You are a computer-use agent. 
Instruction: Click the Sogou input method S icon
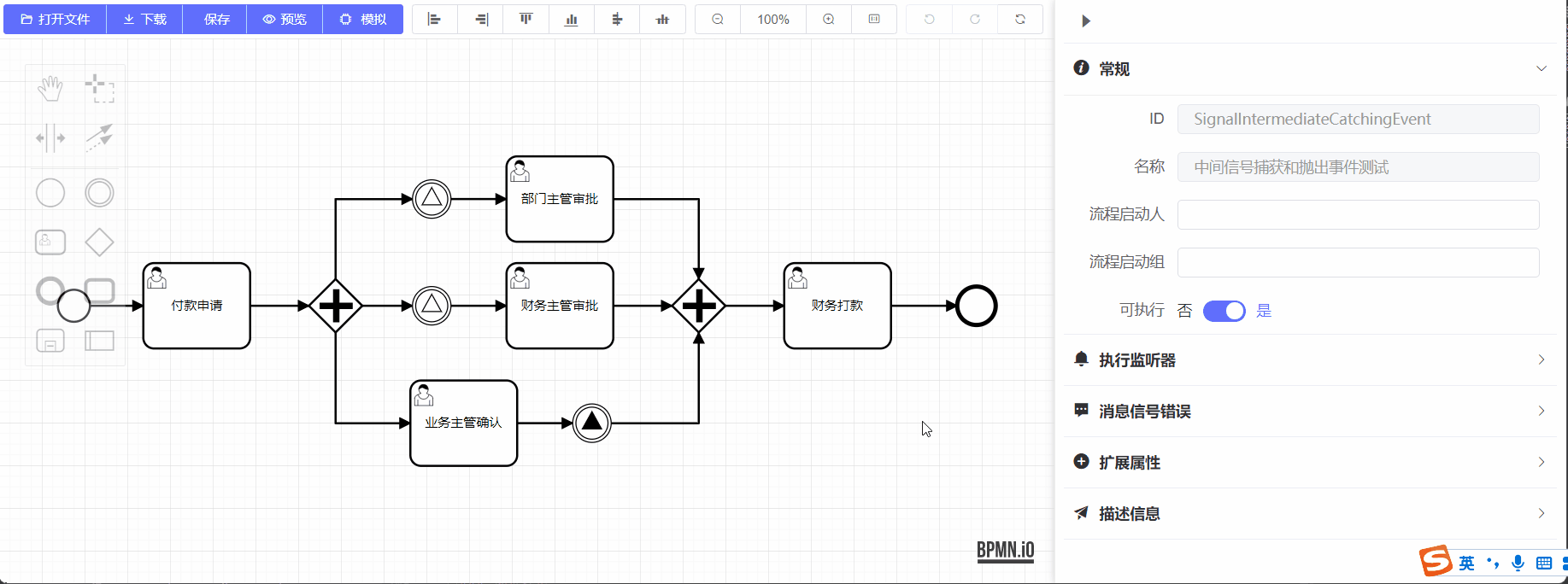point(1436,561)
